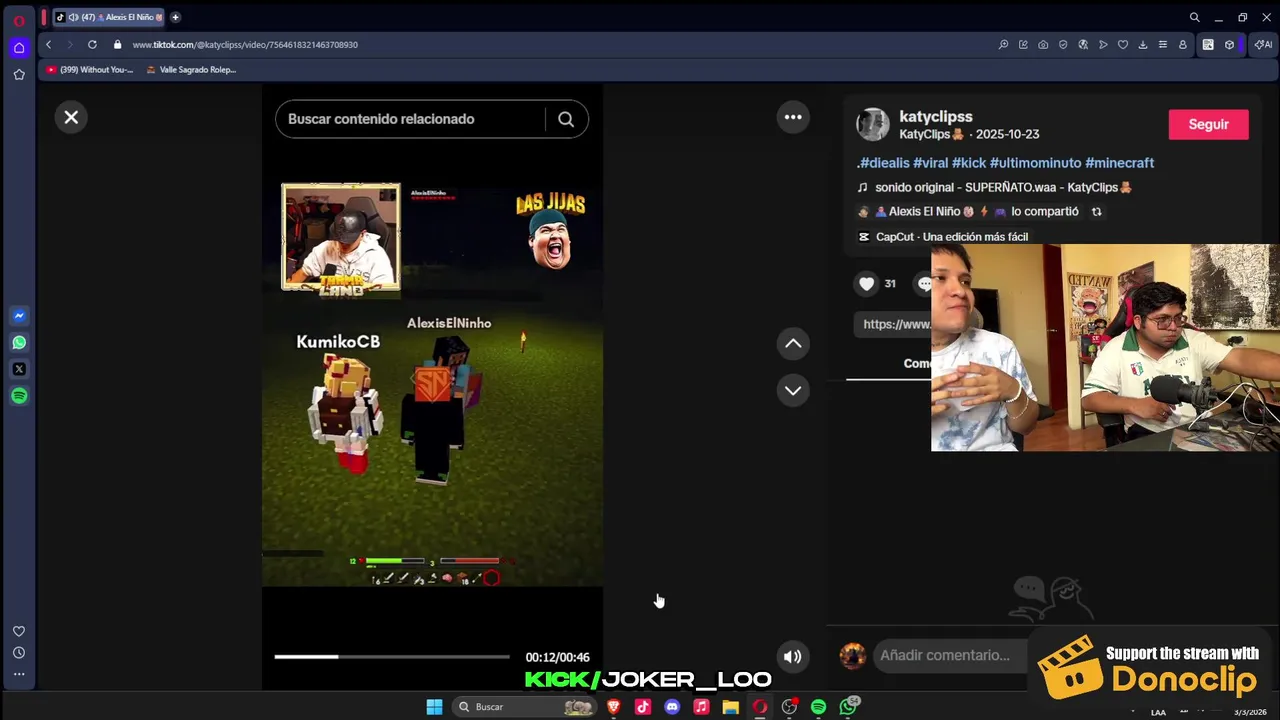Viewport: 1280px width, 720px height.
Task: Mute the tab using its audio speaker icon
Action: 73,17
